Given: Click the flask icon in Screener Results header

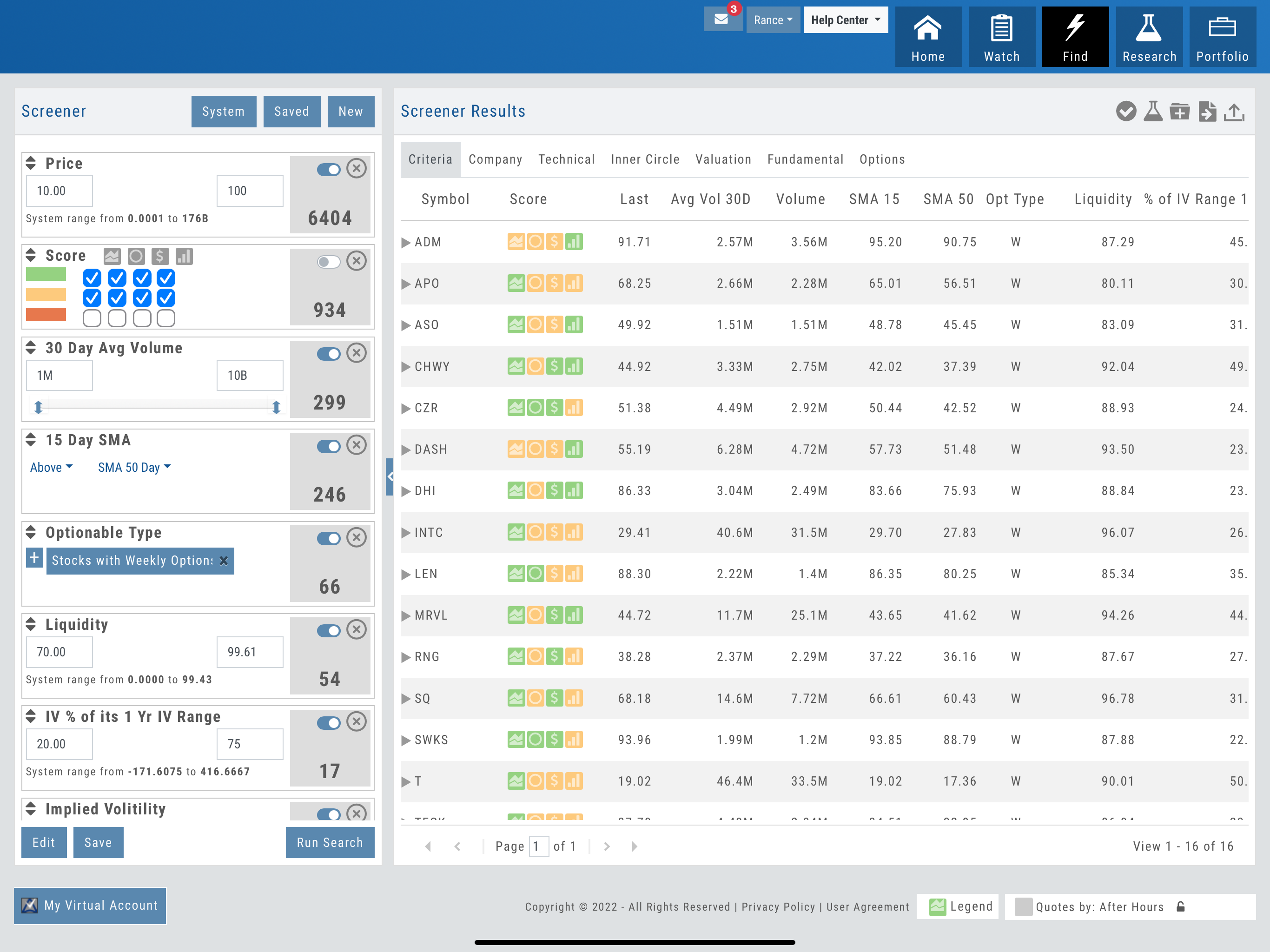Looking at the screenshot, I should (x=1153, y=112).
